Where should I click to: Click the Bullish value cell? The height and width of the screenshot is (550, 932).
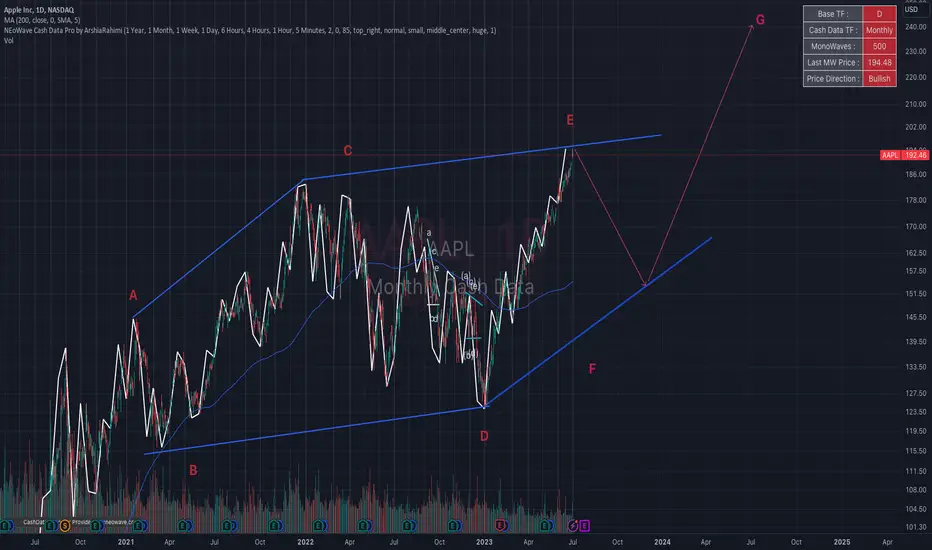click(x=880, y=78)
